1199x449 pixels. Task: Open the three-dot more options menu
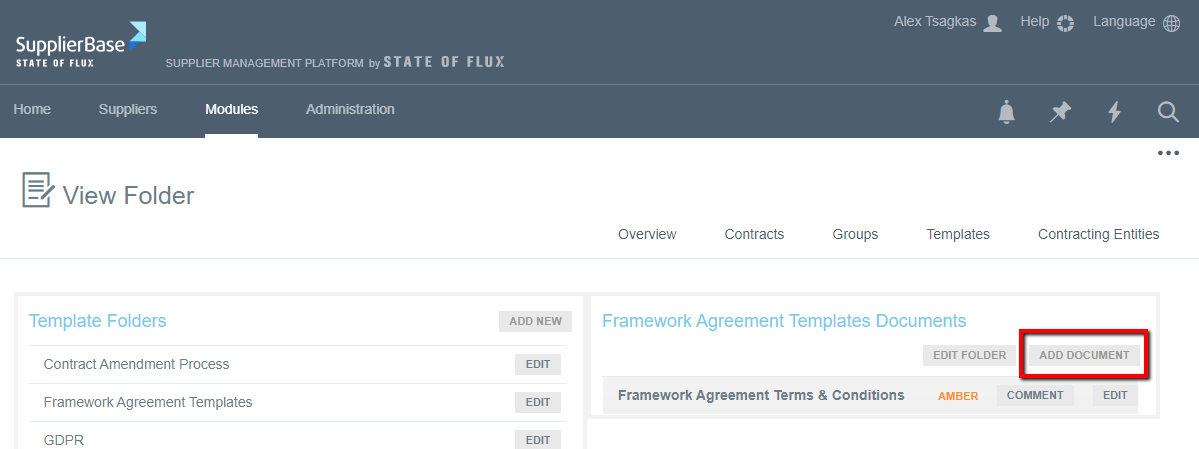click(1168, 153)
